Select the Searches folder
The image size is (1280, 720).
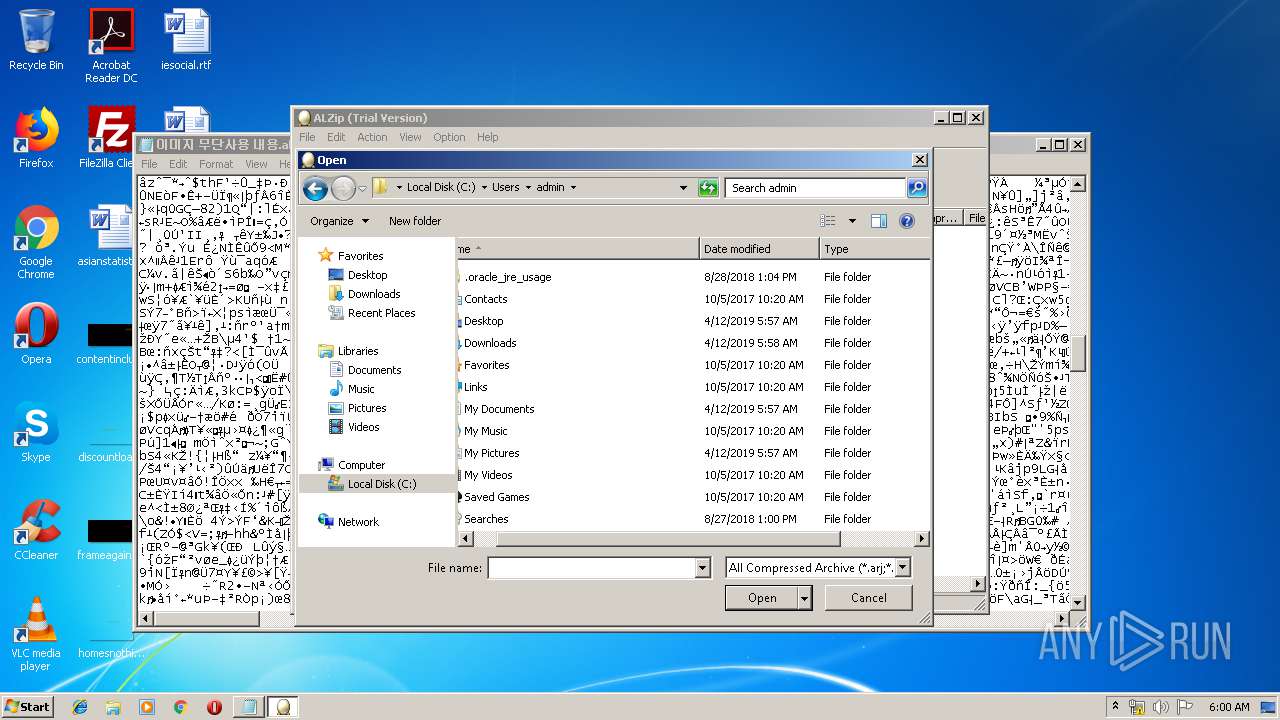point(486,519)
